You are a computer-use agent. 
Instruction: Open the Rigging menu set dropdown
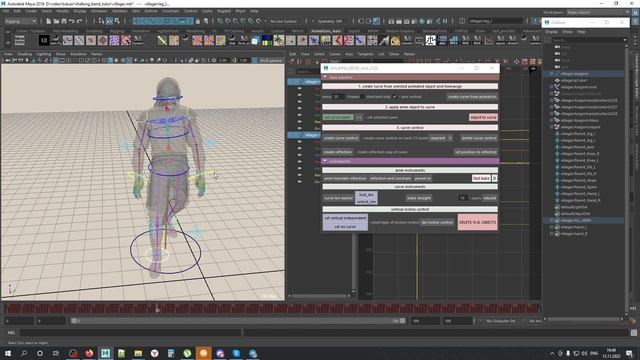pyautogui.click(x=20, y=21)
